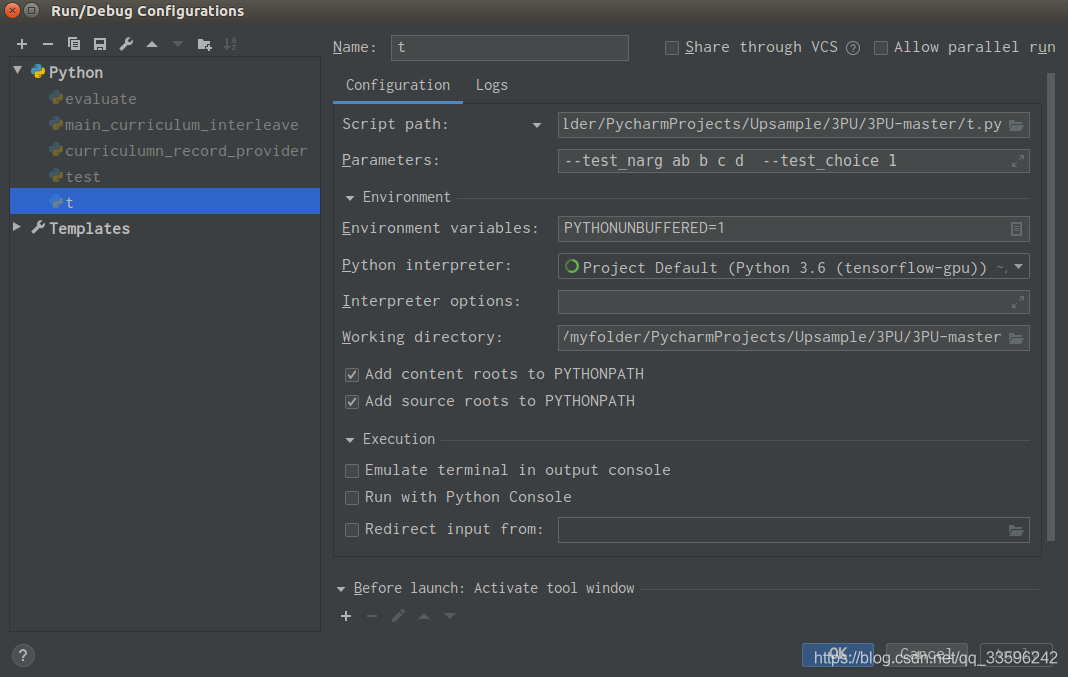Show Share through VCS help tooltip icon
The image size is (1068, 677).
853,48
